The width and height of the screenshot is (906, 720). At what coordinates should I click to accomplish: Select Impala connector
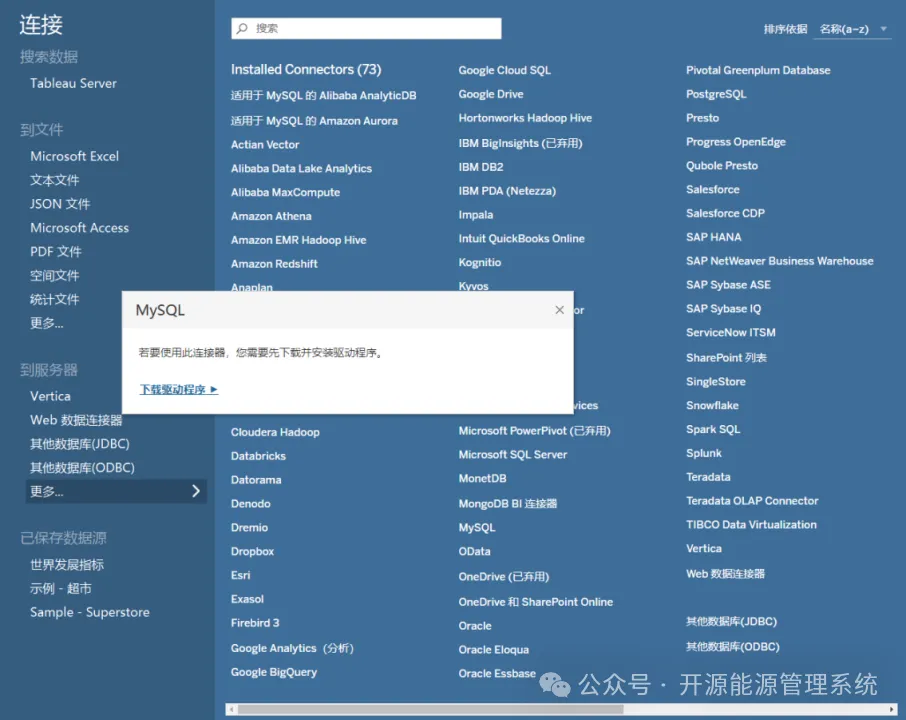tap(476, 214)
